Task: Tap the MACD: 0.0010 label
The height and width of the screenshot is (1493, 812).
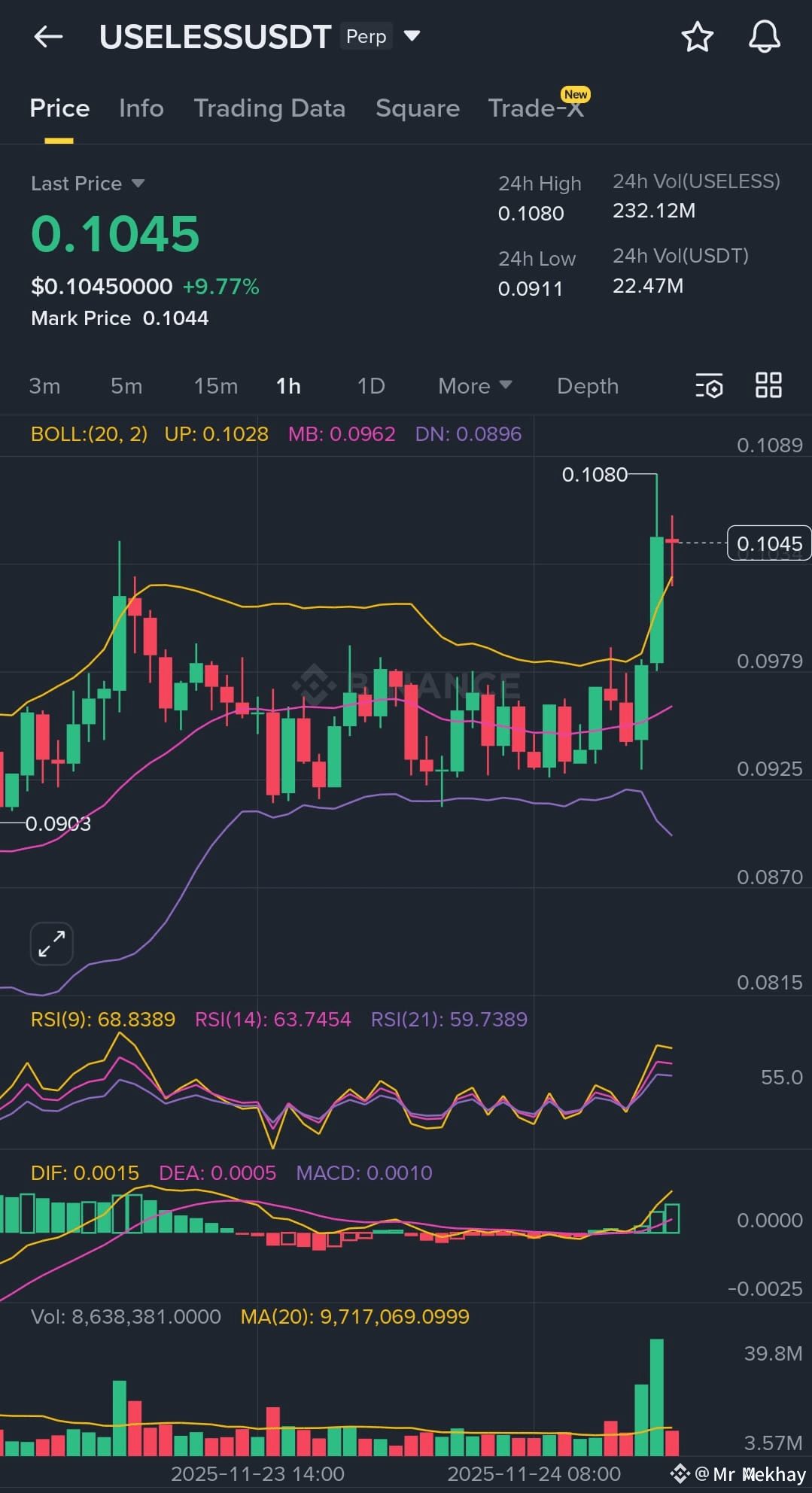Action: click(x=364, y=1173)
